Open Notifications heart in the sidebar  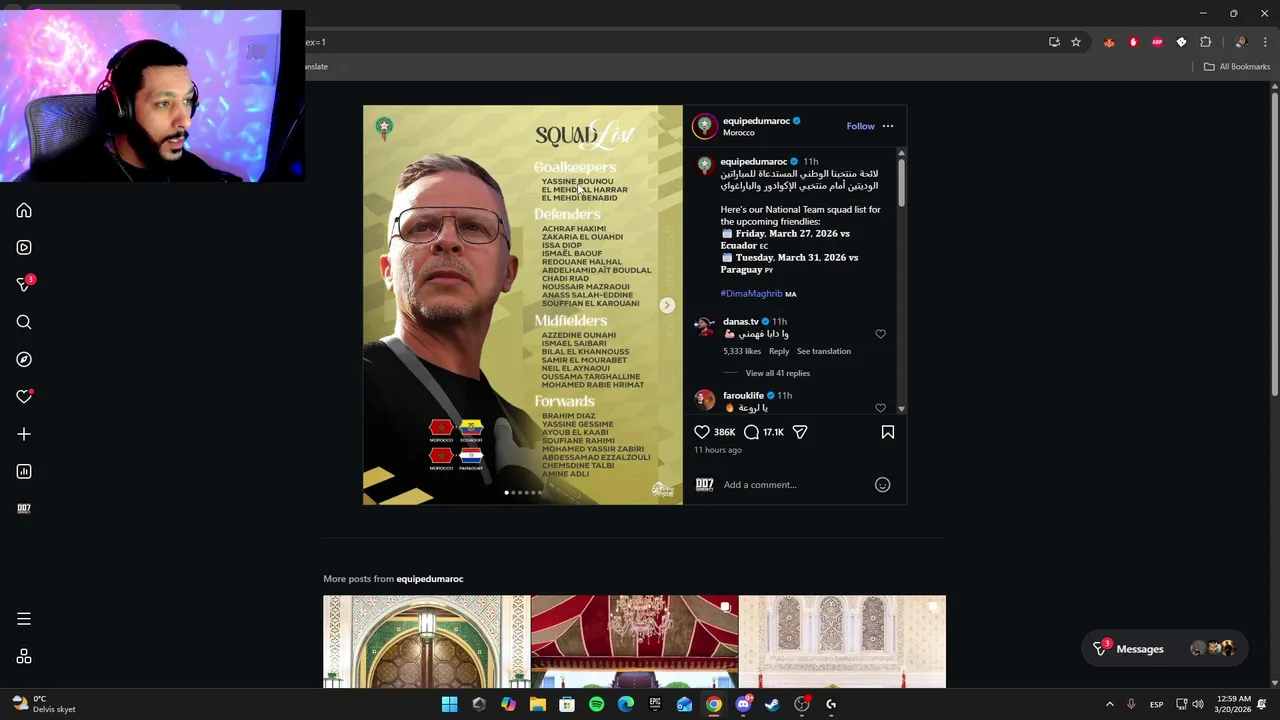pyautogui.click(x=24, y=397)
